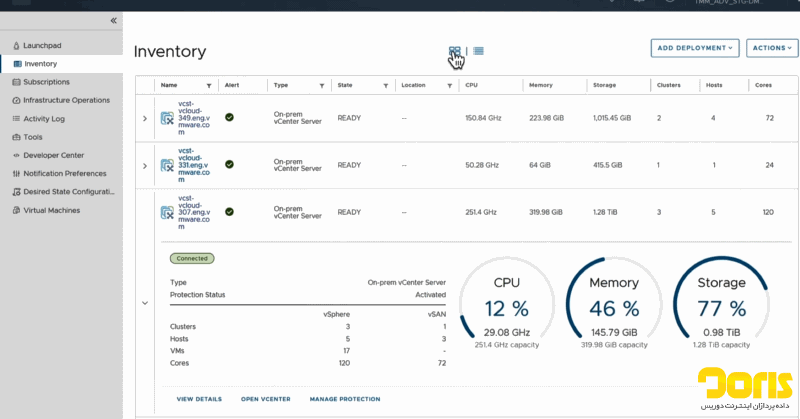Screen dimensions: 800x419
Task: Click Manage Protection button
Action: point(345,399)
